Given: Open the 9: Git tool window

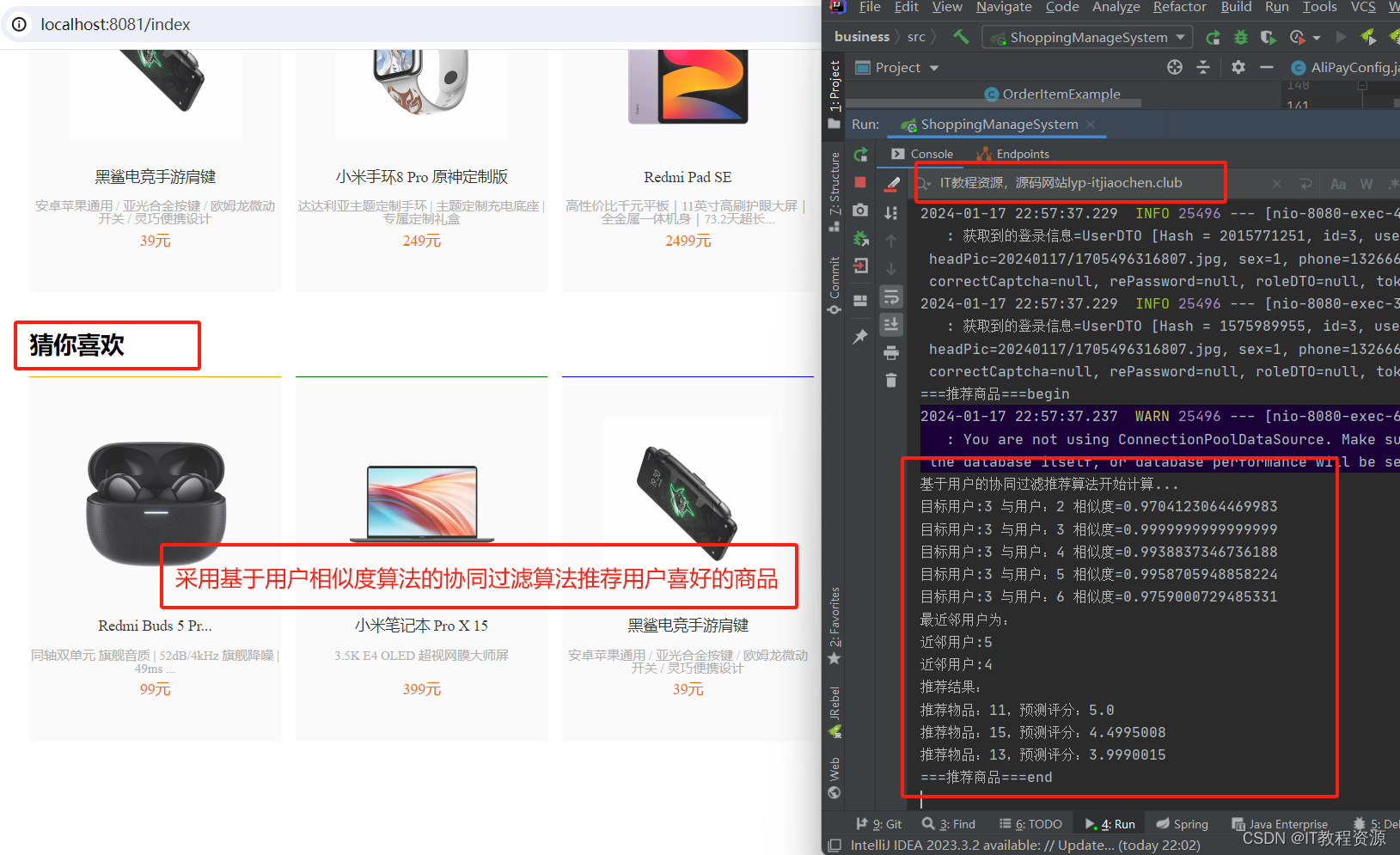Looking at the screenshot, I should [878, 824].
